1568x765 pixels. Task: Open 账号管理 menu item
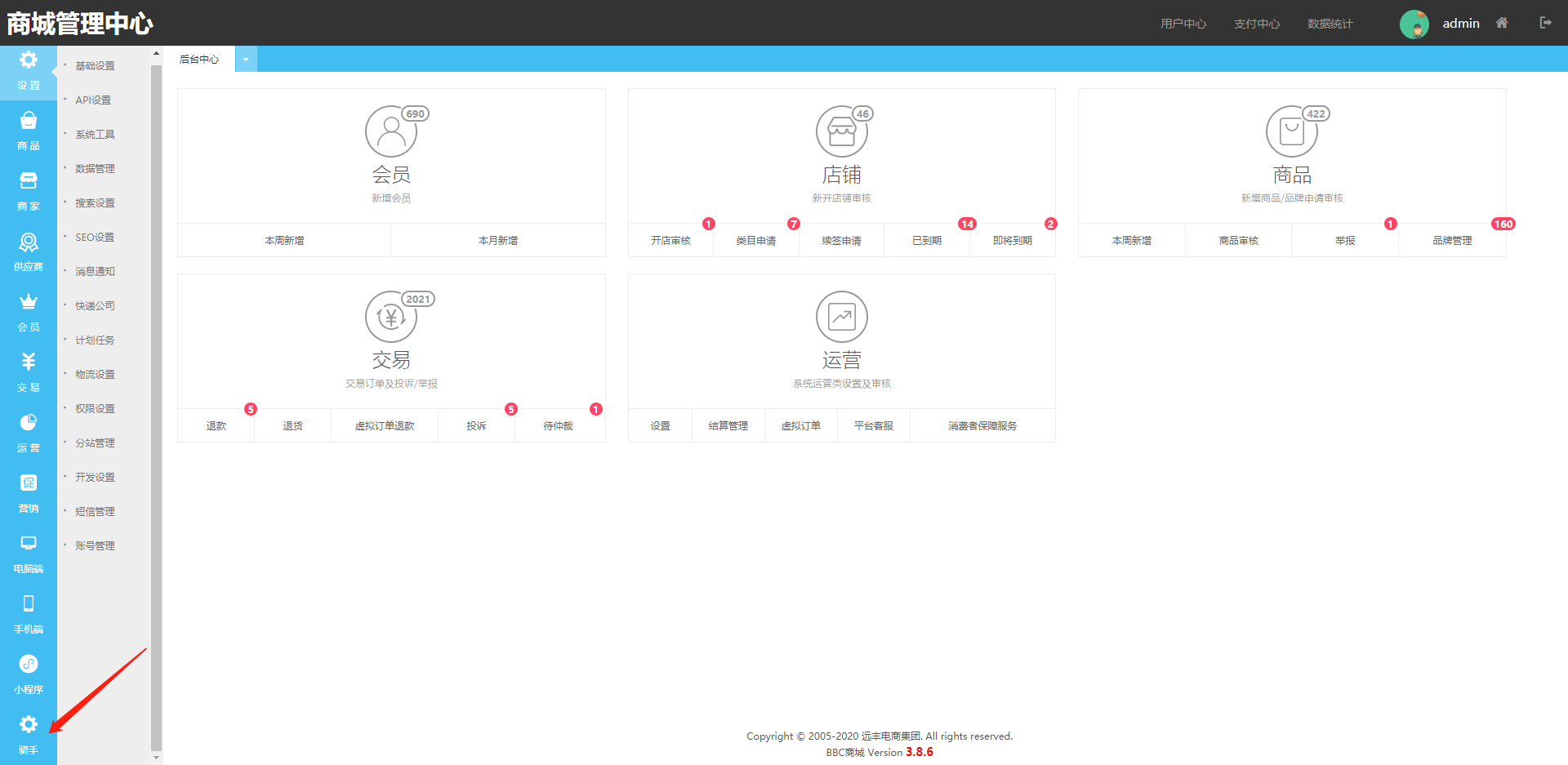pos(96,546)
